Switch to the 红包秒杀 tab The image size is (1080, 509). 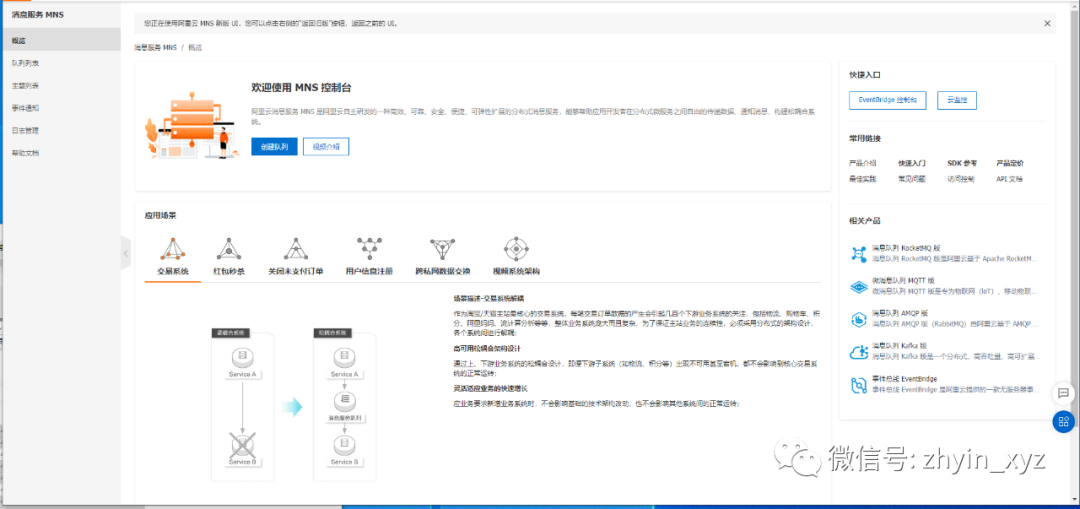click(229, 271)
